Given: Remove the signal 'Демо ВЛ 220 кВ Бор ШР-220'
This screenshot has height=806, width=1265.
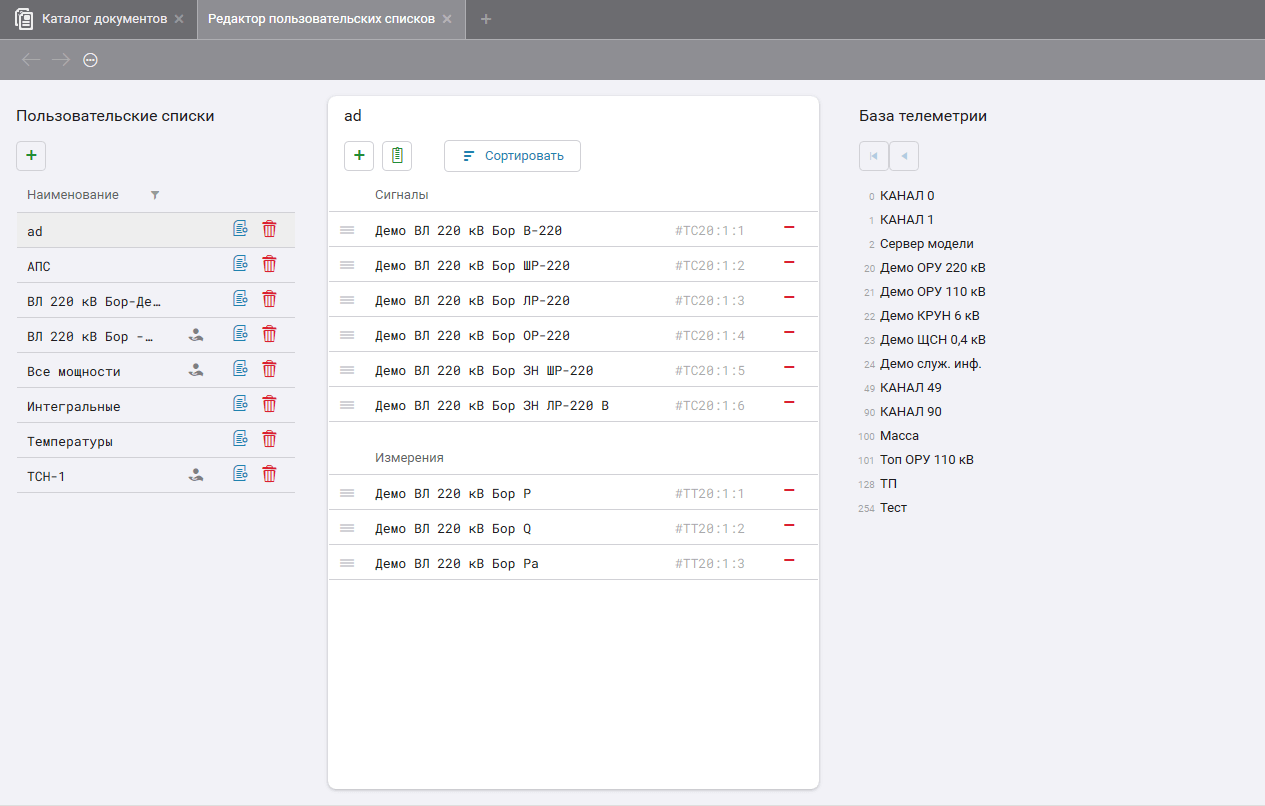Looking at the screenshot, I should click(x=789, y=263).
